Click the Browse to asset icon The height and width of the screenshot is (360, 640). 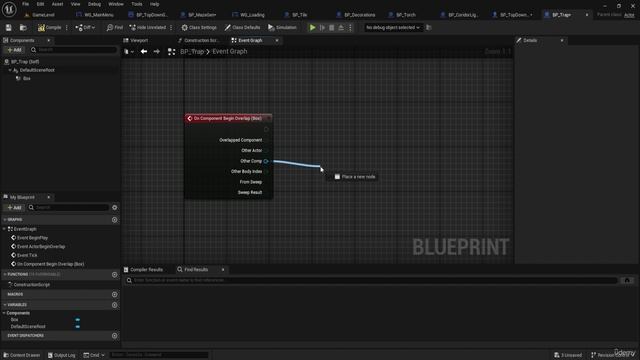click(23, 27)
